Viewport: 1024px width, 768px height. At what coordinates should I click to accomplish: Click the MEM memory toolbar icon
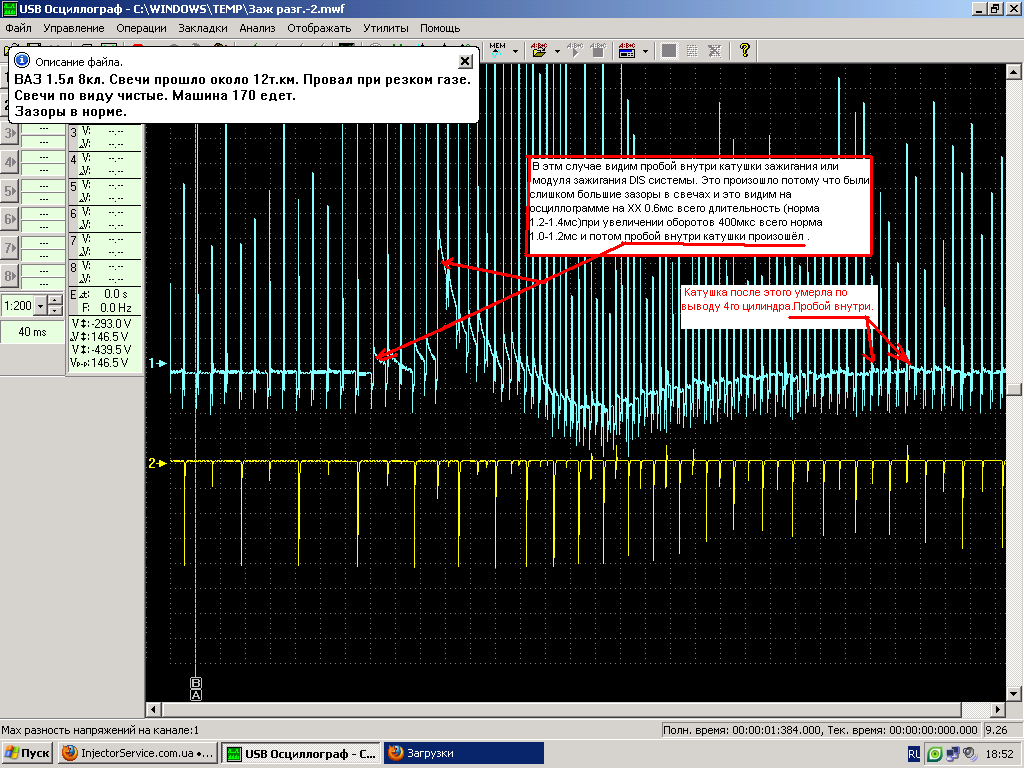coord(498,50)
